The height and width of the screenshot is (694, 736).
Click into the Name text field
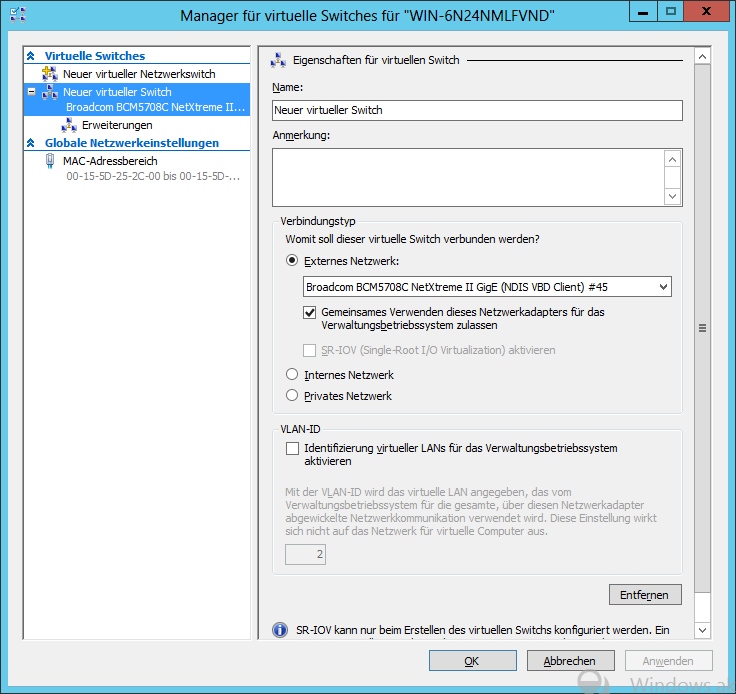[477, 110]
